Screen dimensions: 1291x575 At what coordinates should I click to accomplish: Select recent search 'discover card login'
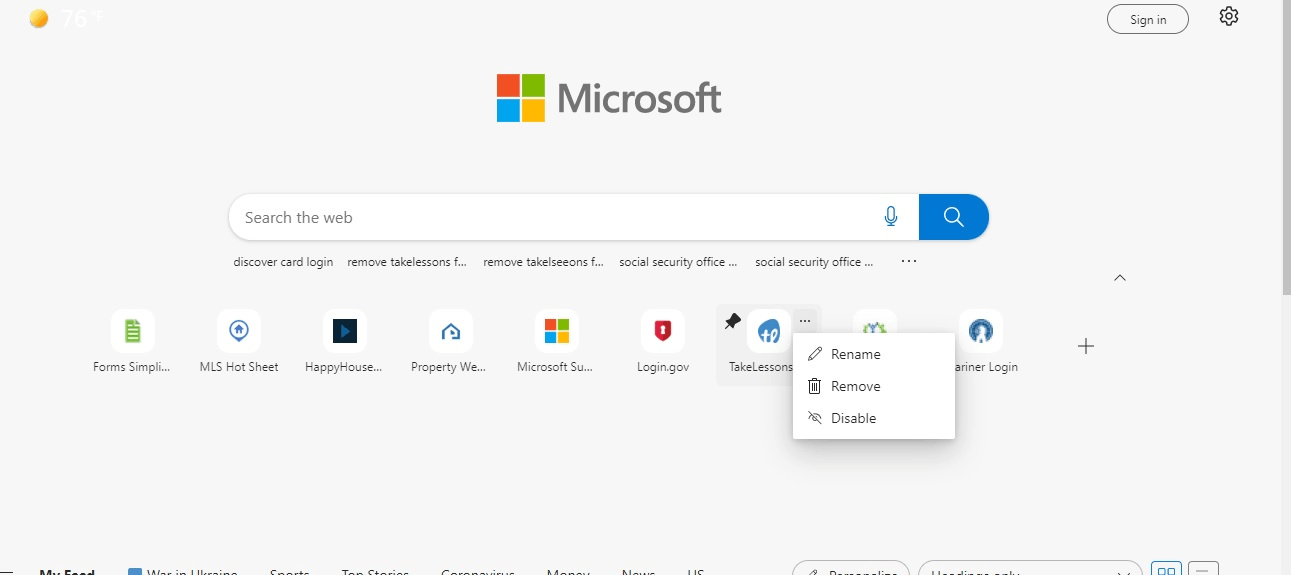283,262
